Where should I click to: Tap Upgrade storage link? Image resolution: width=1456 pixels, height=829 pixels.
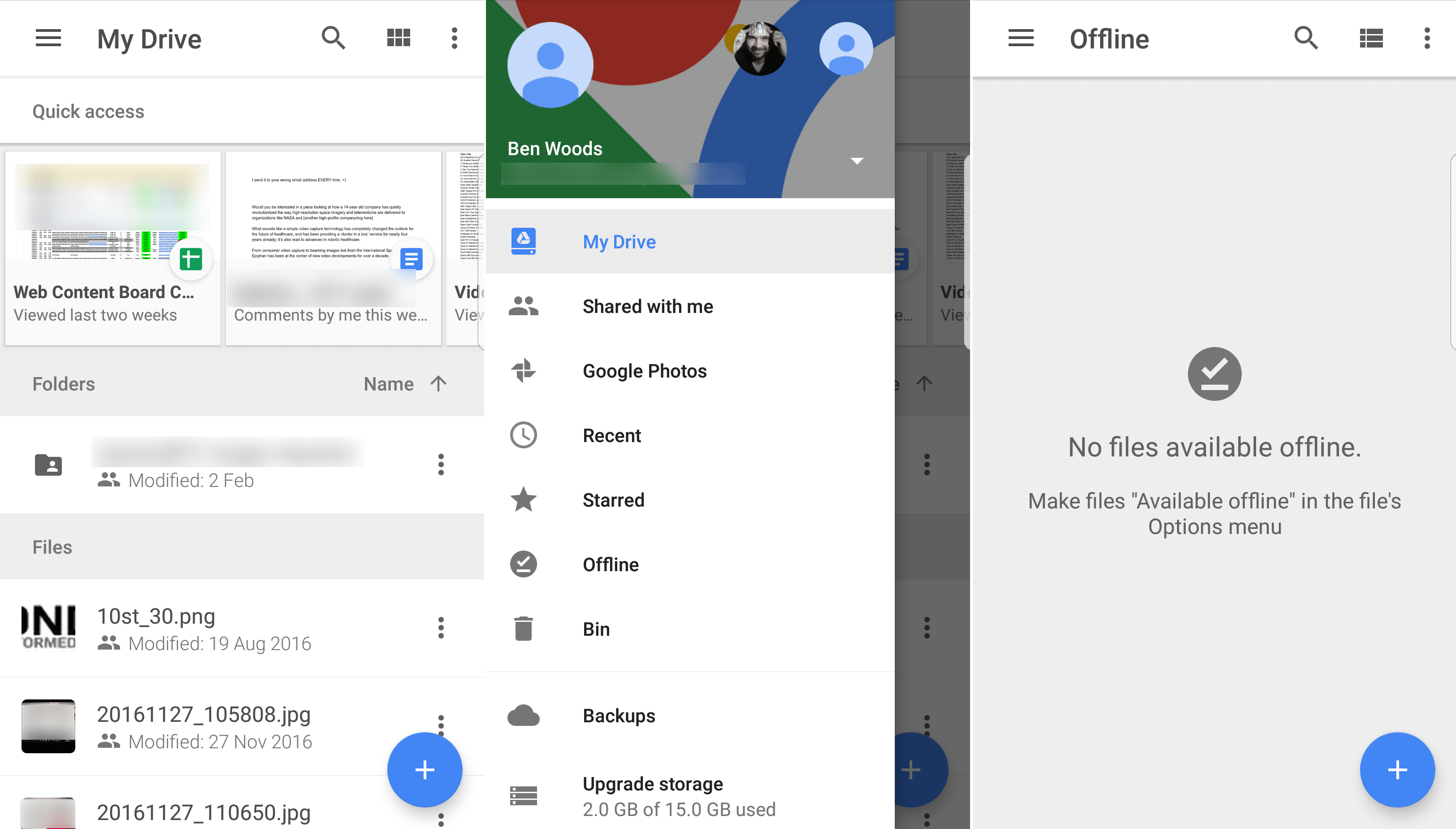(652, 784)
